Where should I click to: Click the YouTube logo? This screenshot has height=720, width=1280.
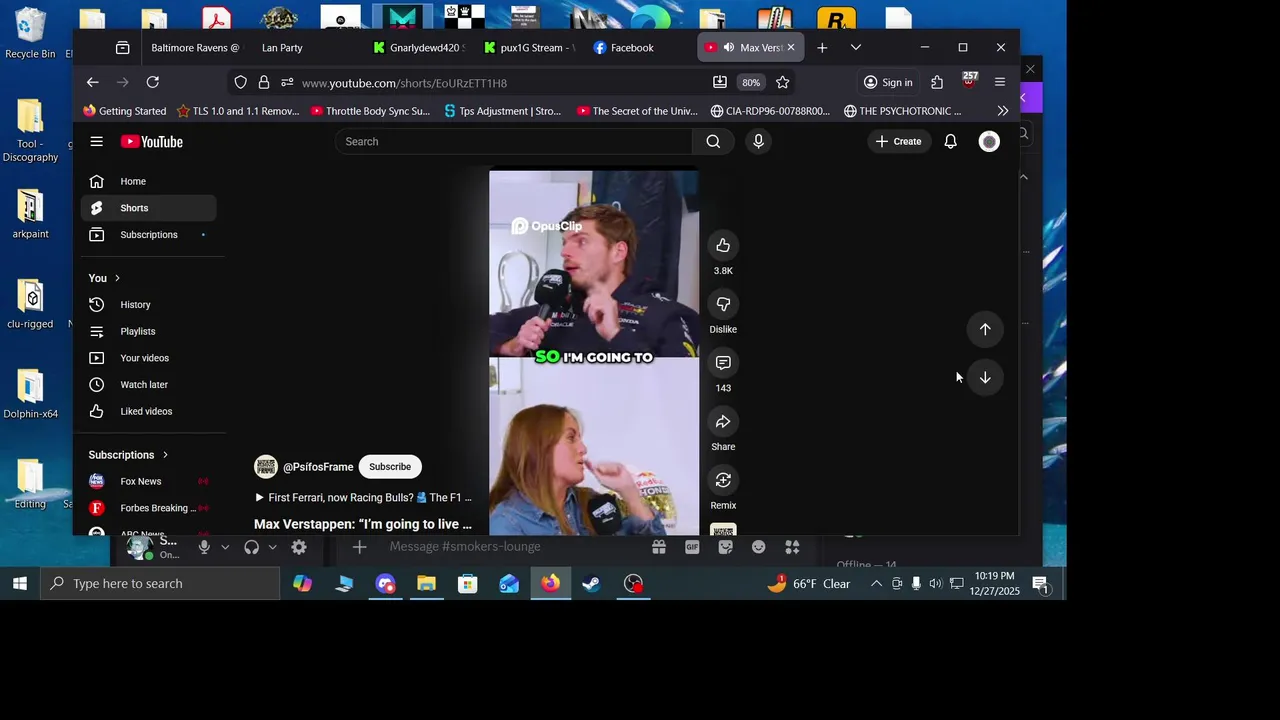pyautogui.click(x=152, y=142)
